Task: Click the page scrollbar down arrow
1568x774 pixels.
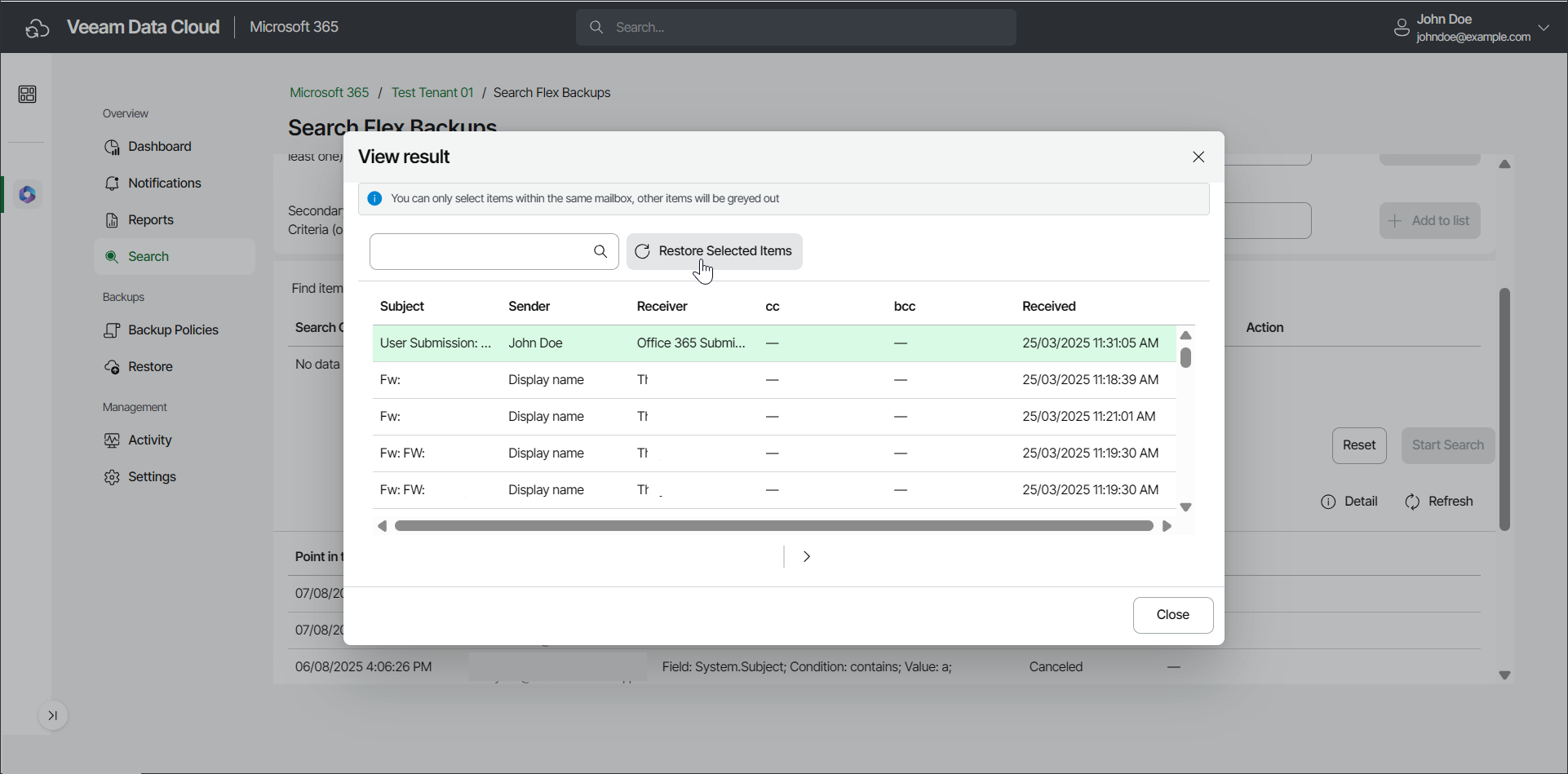Action: point(1505,675)
